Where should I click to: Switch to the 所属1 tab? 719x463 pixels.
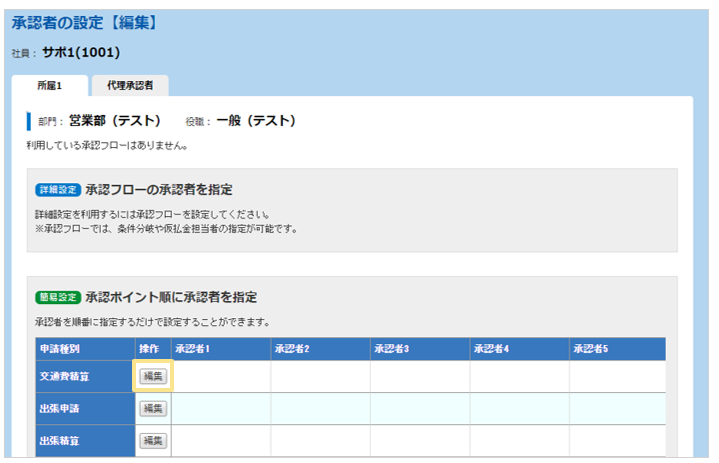pyautogui.click(x=49, y=86)
